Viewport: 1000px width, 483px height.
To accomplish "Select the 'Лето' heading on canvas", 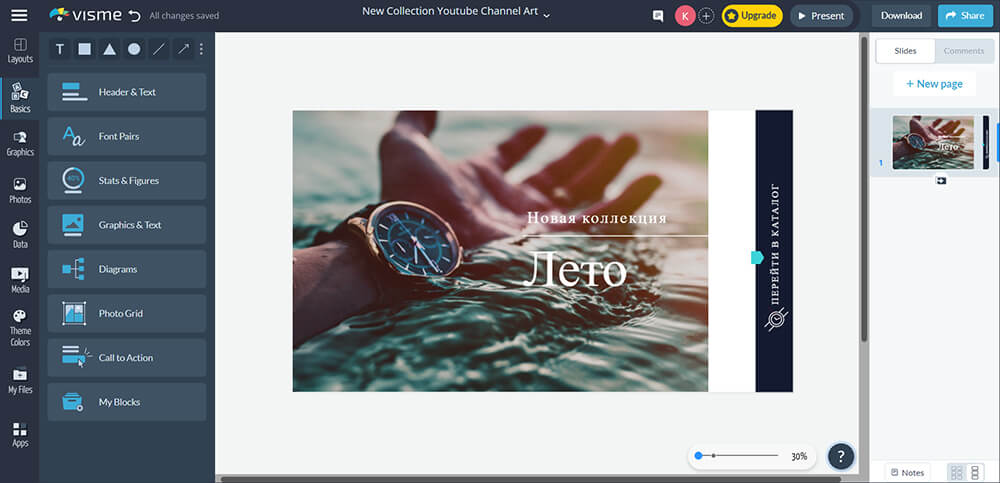I will 575,270.
